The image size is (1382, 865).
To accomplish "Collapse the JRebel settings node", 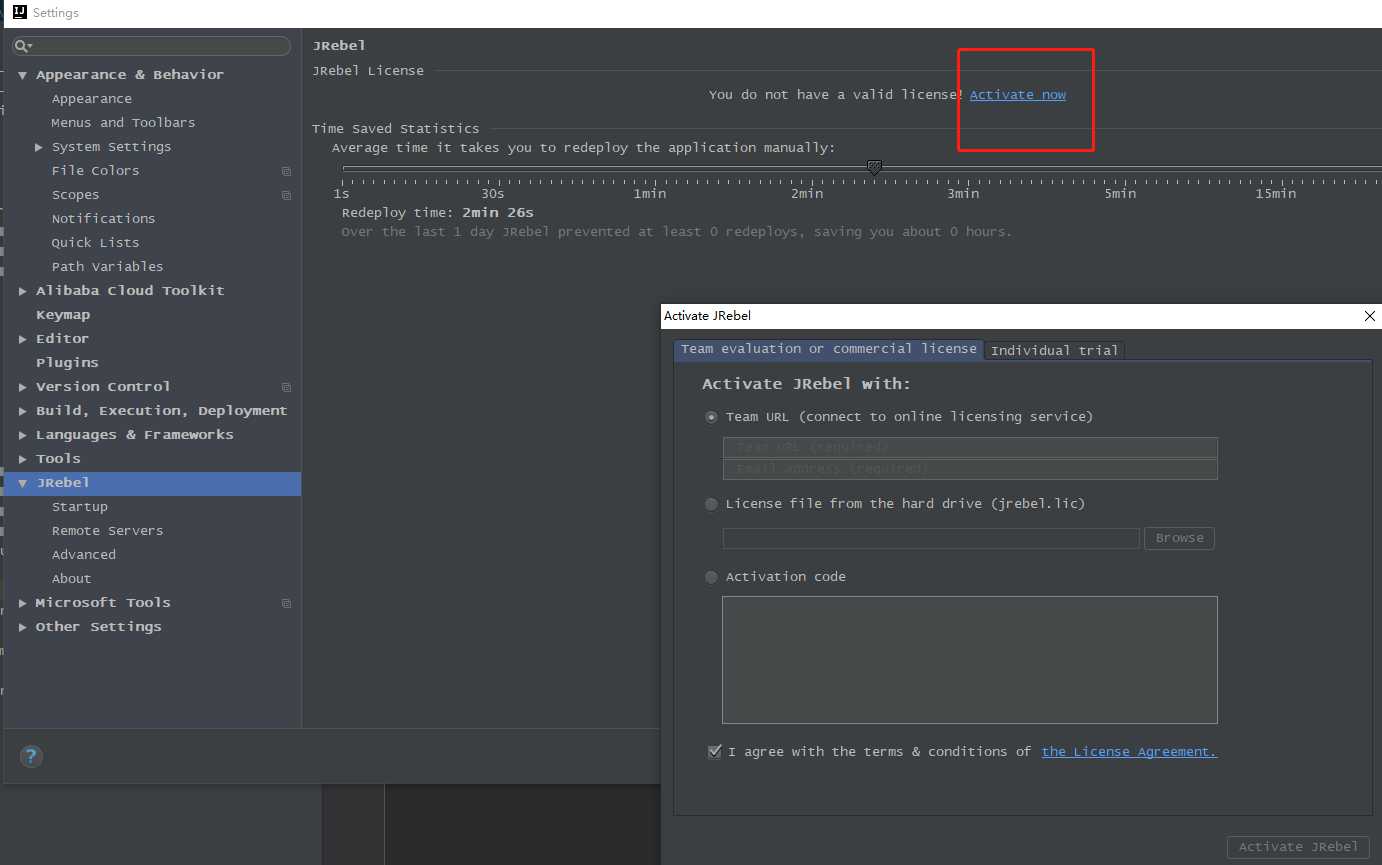I will click(22, 483).
